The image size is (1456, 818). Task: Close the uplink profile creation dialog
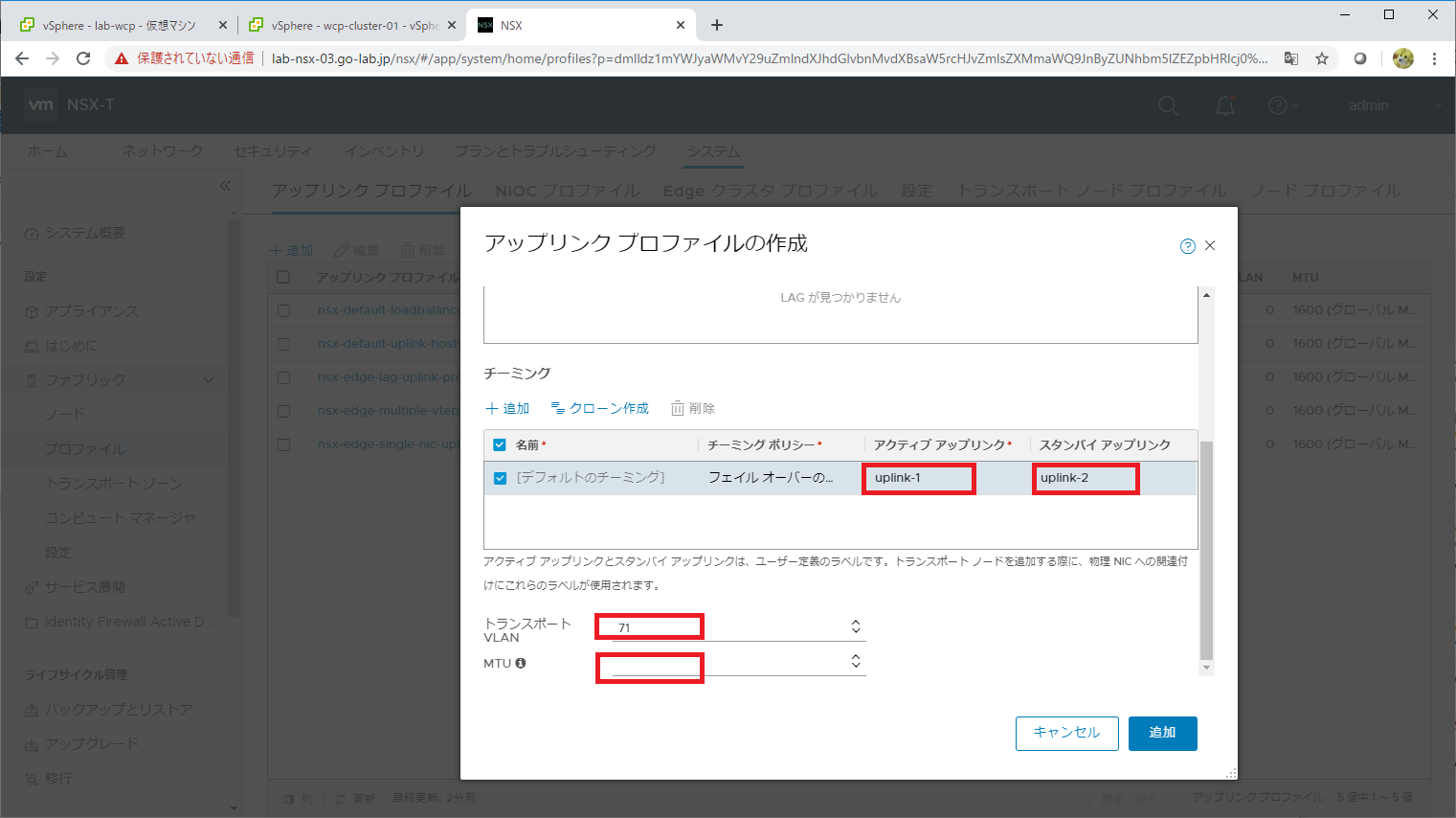point(1210,246)
